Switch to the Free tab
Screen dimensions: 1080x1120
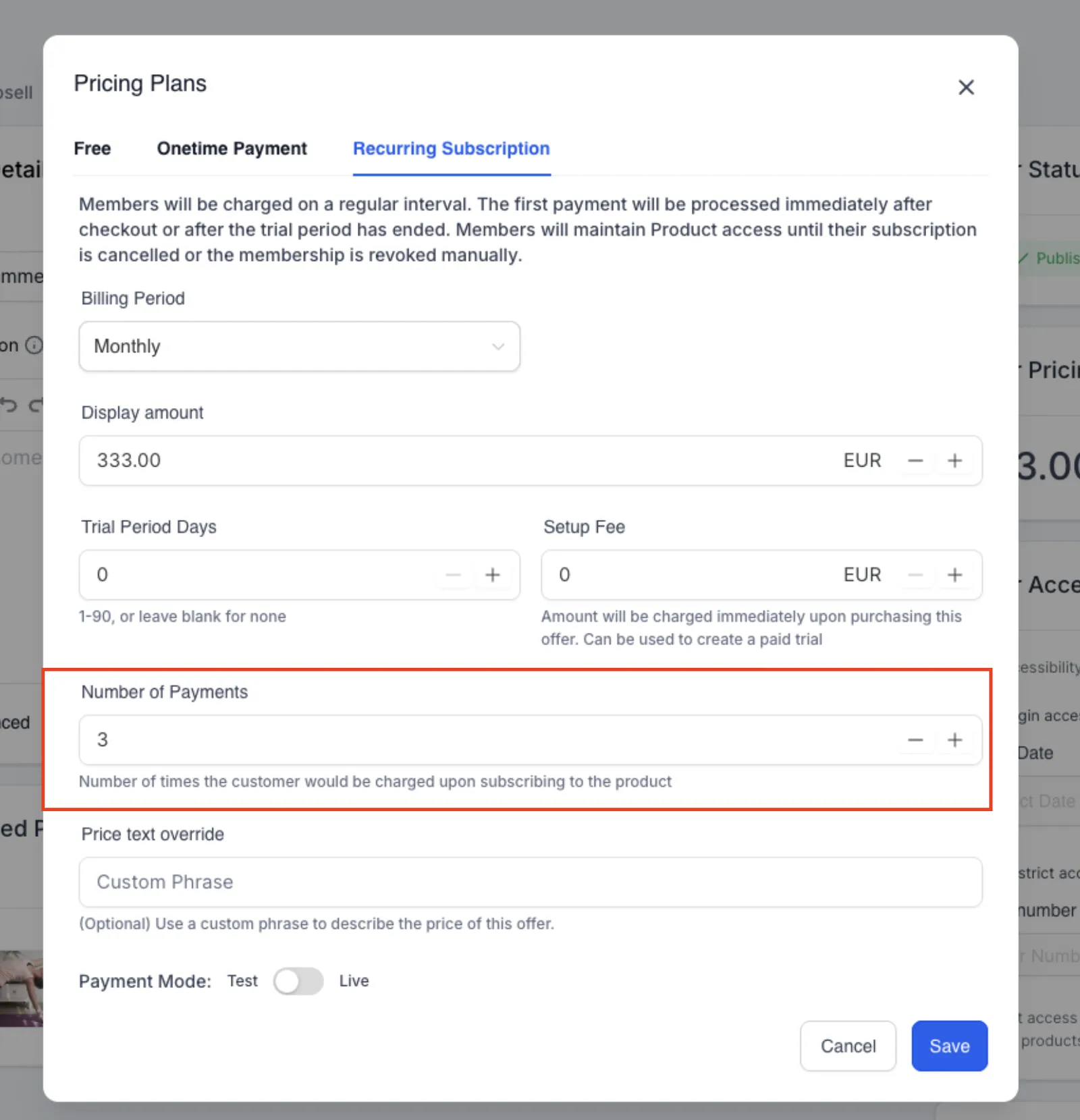(92, 148)
